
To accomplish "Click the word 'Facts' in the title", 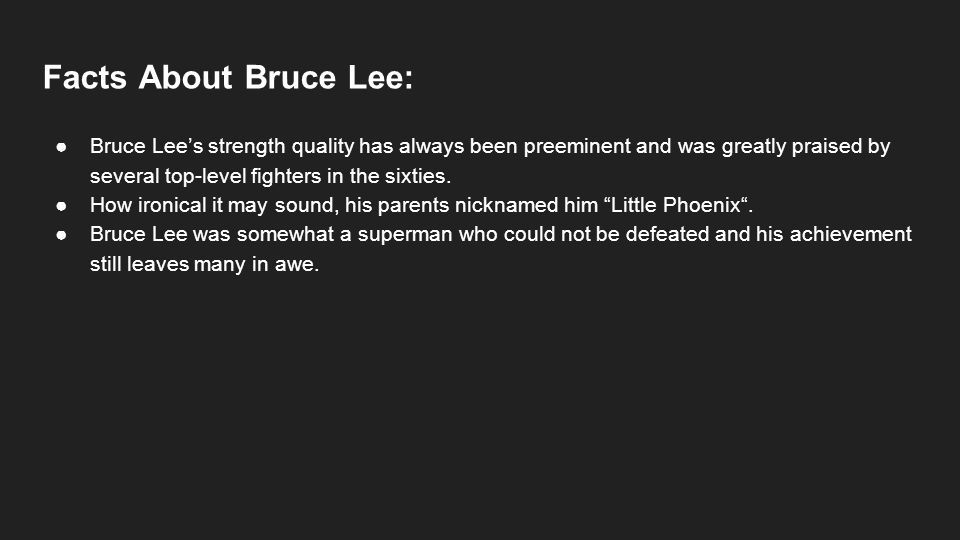I will pyautogui.click(x=84, y=78).
